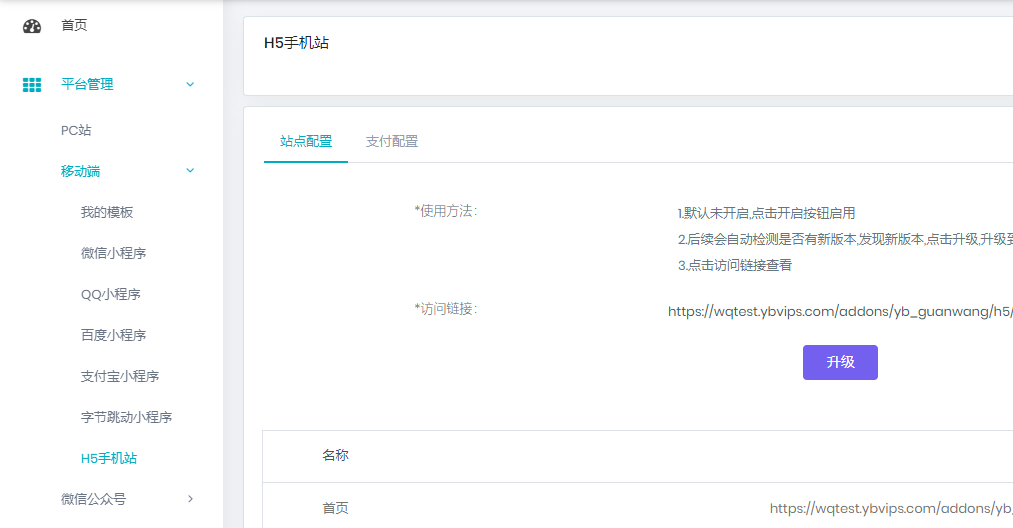Expand the 微信公众号 submenu arrow
The width and height of the screenshot is (1013, 528).
(190, 499)
